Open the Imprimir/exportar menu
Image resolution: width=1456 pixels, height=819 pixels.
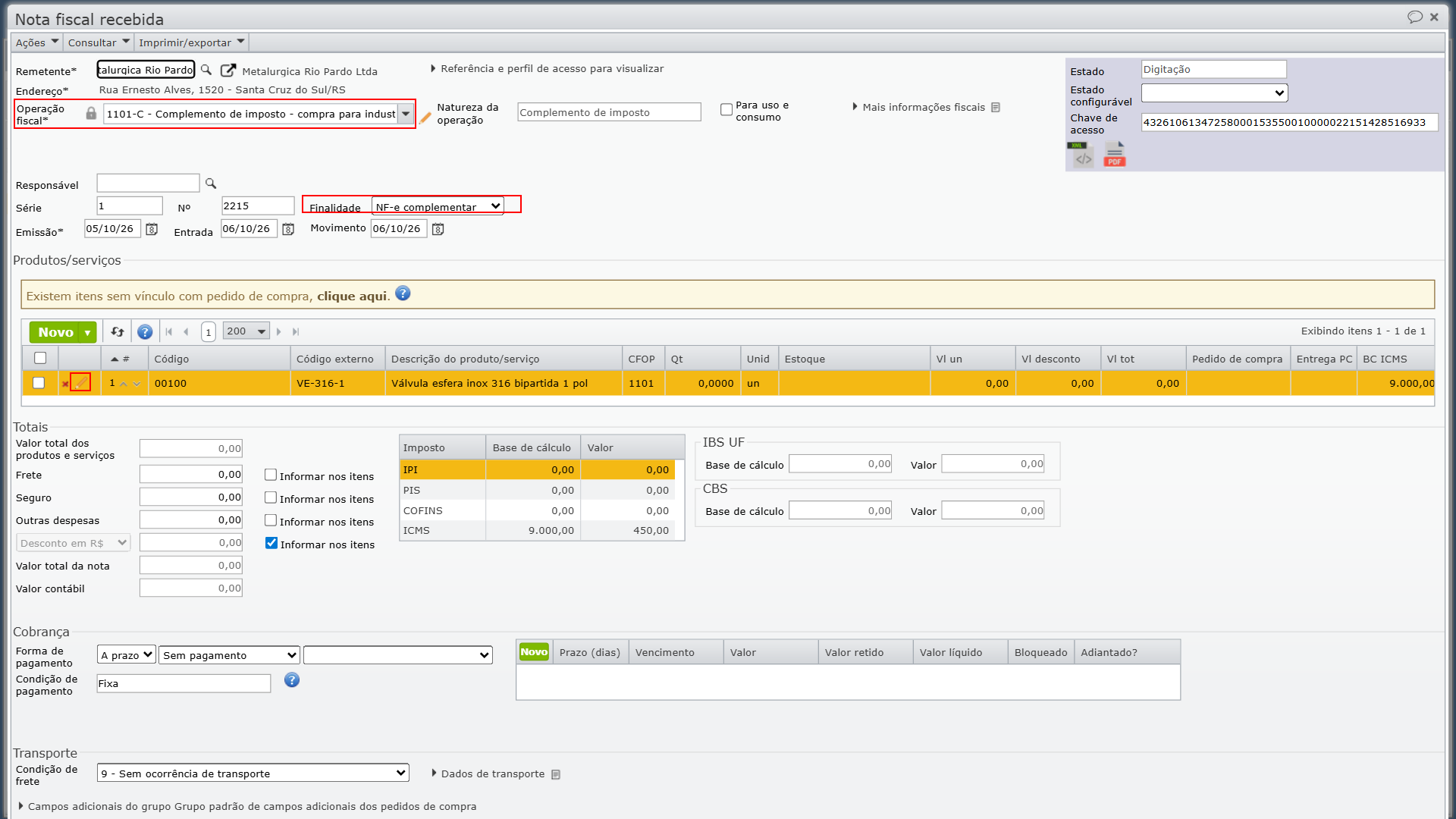tap(192, 42)
